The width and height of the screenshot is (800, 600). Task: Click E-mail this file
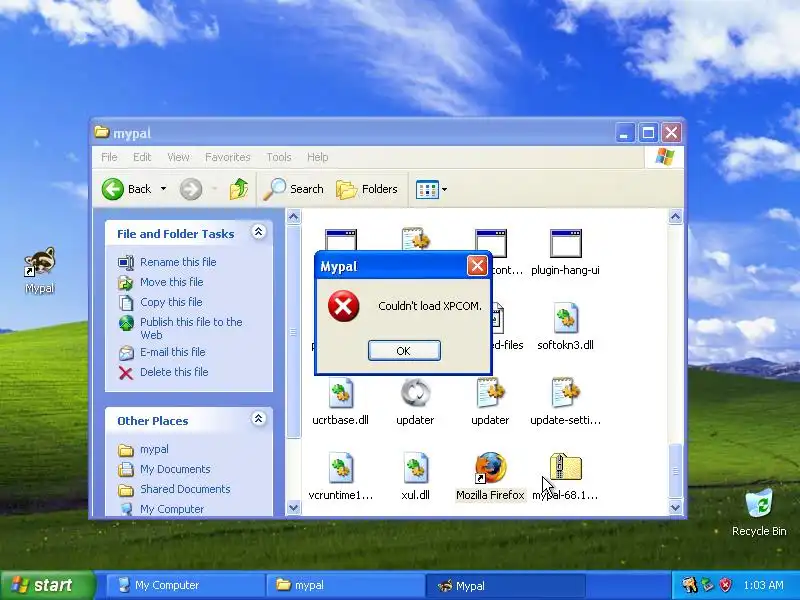click(x=162, y=352)
